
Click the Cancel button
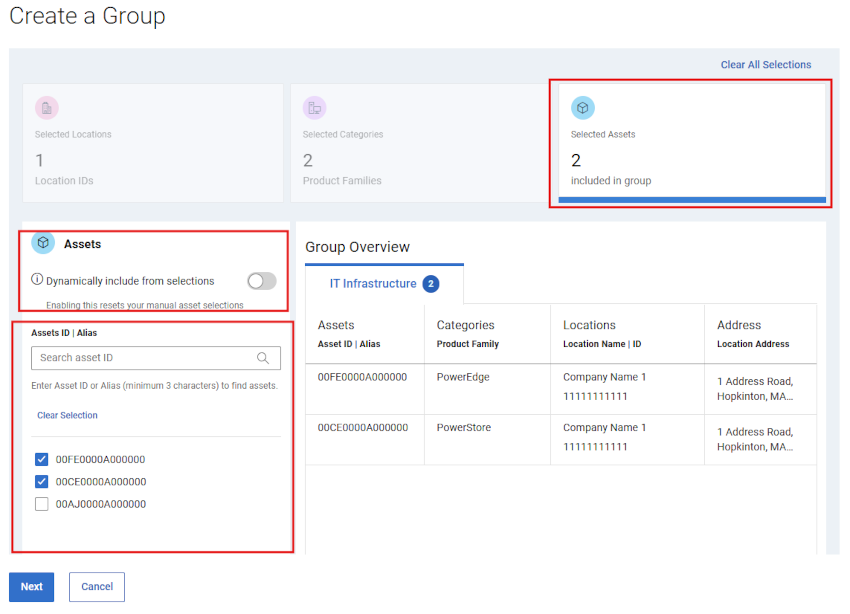[97, 587]
